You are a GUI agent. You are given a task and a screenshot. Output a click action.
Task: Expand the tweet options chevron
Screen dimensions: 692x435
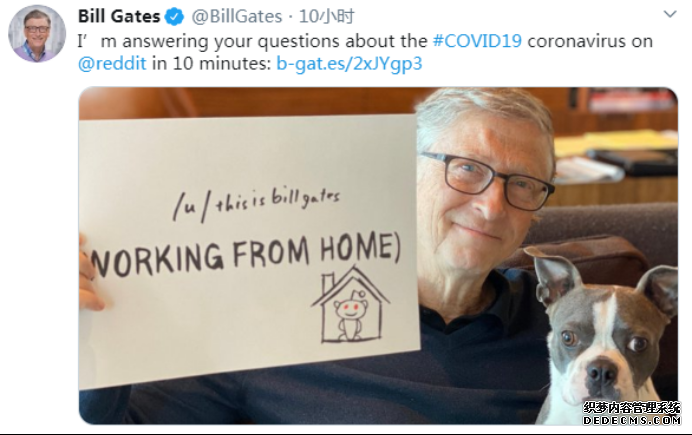[x=670, y=14]
